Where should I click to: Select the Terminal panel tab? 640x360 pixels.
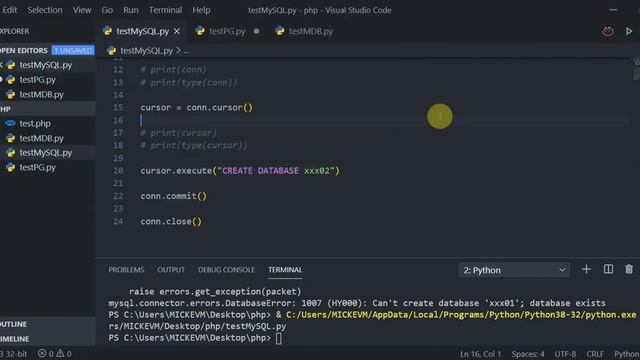point(285,270)
